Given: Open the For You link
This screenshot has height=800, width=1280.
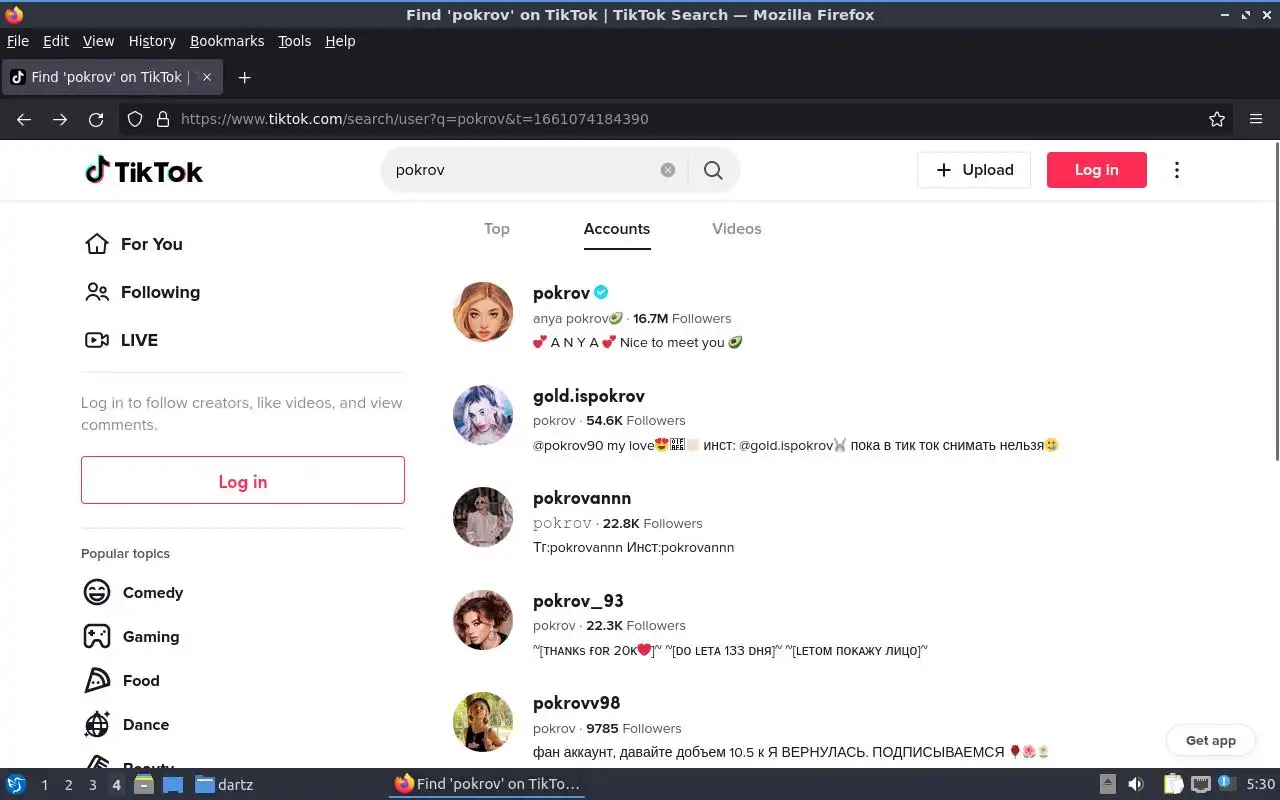Looking at the screenshot, I should [152, 244].
